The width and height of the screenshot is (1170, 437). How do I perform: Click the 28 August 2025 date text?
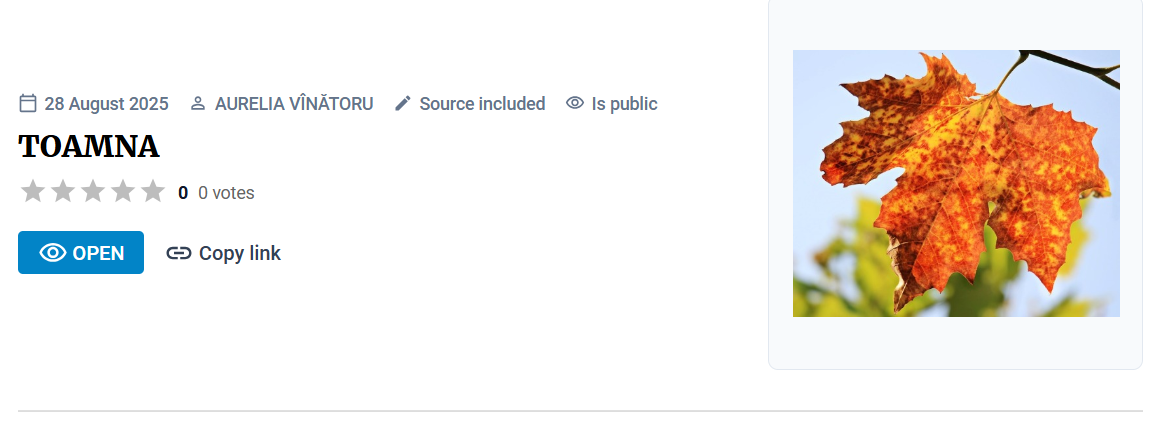point(107,103)
